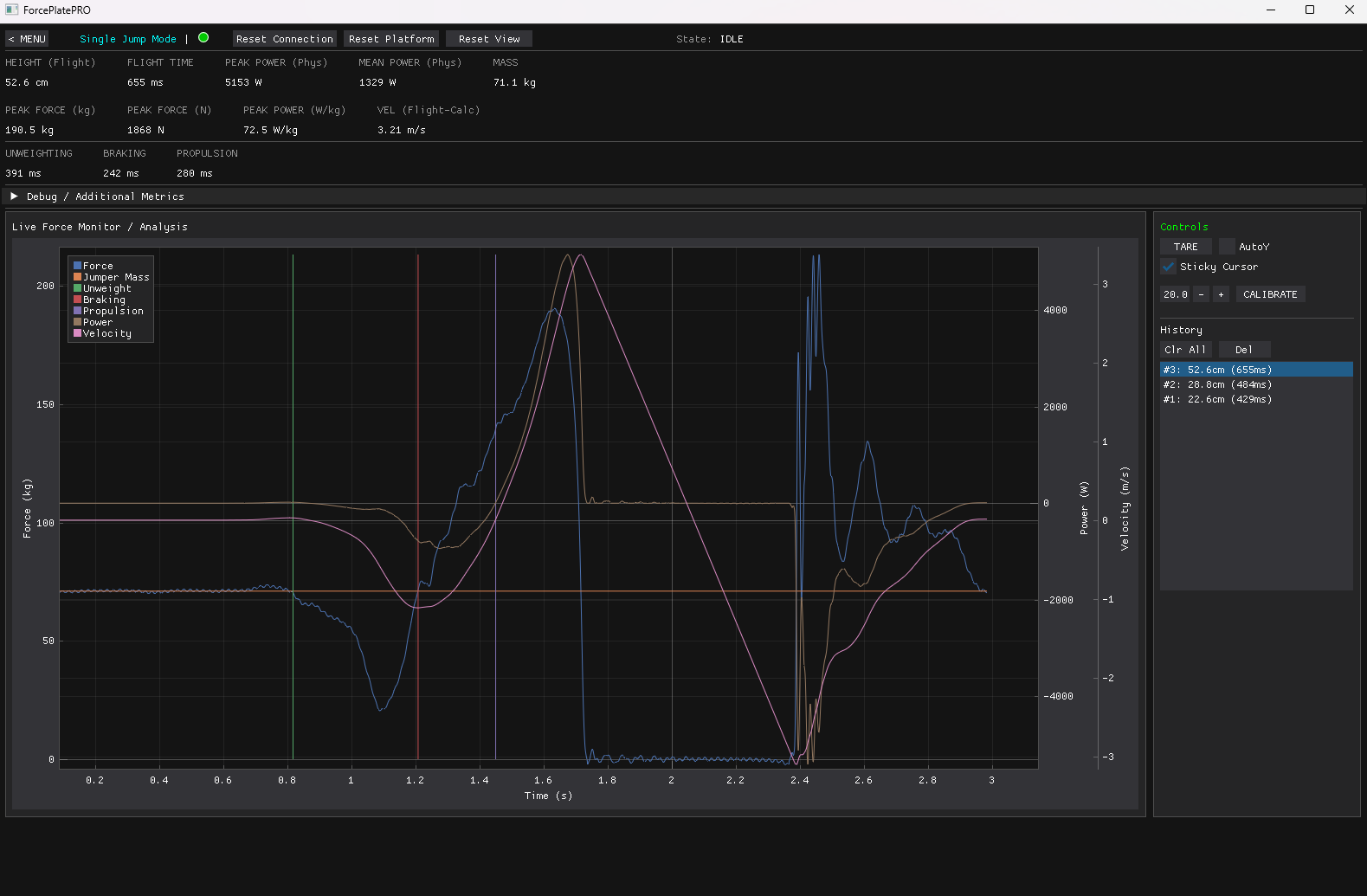
Task: Click the Unweight legend entry marker
Action: tap(77, 288)
